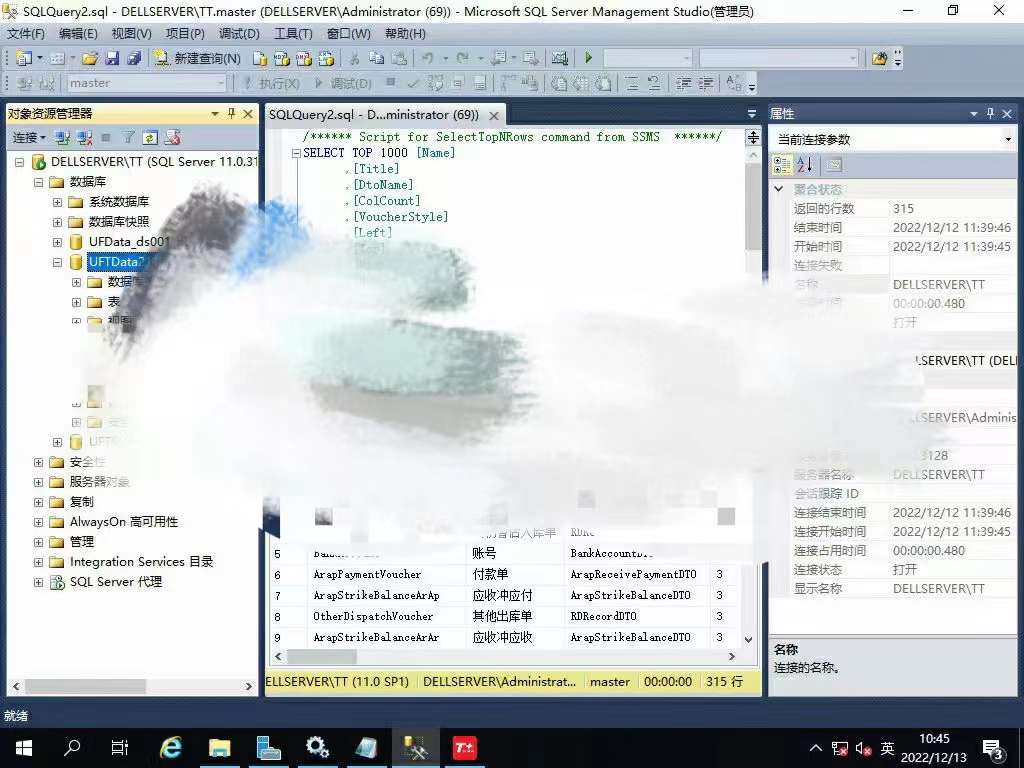The width and height of the screenshot is (1024, 768).
Task: Toggle Alphabetical sort in Properties panel
Action: [x=805, y=165]
